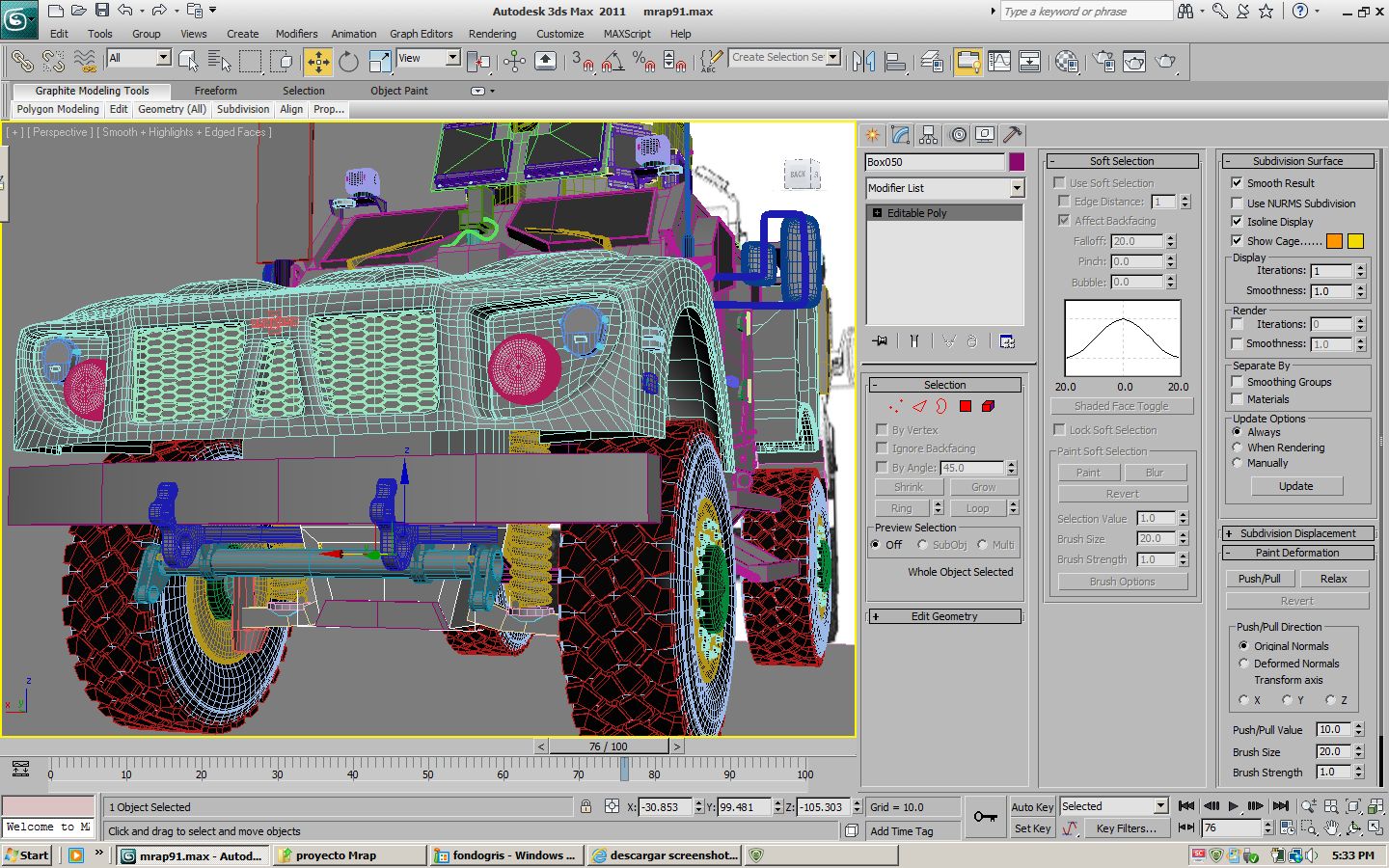Viewport: 1389px width, 868px height.
Task: Switch to the Object Paint ribbon tab
Action: pyautogui.click(x=398, y=91)
